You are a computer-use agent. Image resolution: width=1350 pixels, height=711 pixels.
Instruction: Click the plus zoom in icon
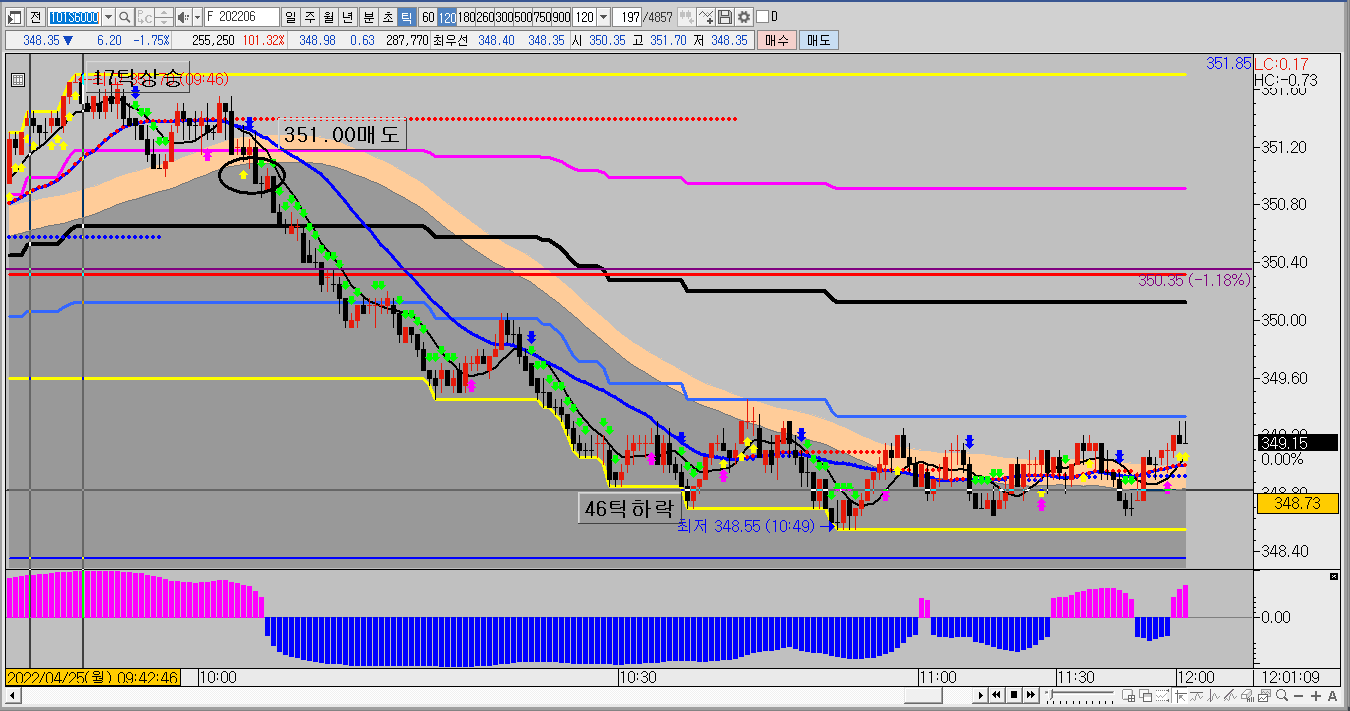click(1316, 696)
